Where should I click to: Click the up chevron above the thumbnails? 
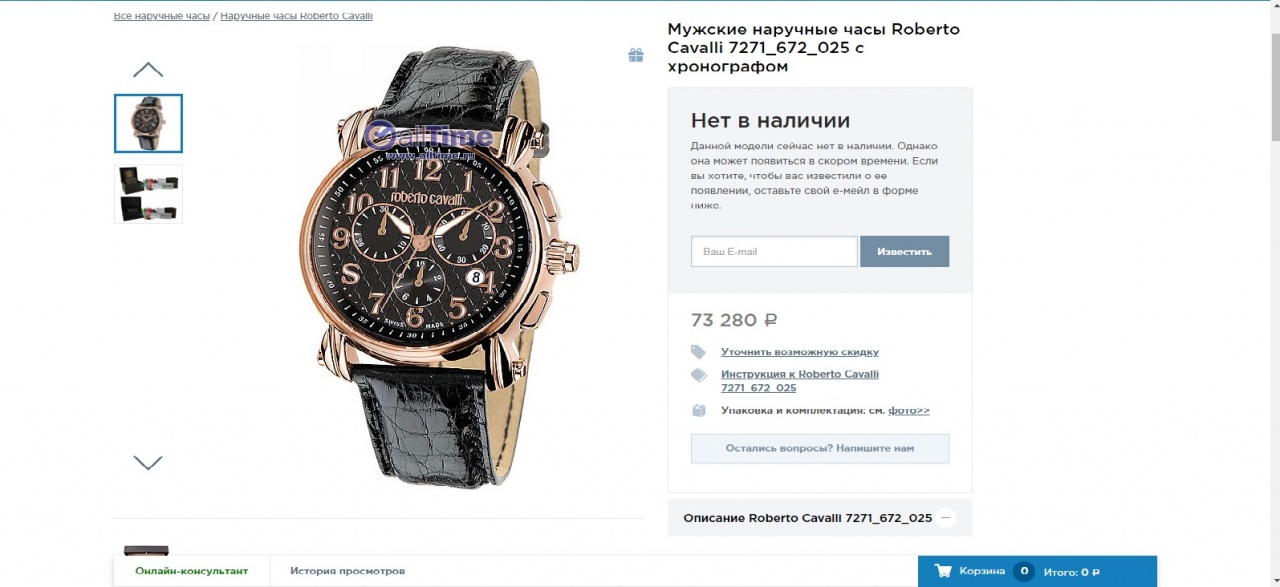(x=148, y=70)
